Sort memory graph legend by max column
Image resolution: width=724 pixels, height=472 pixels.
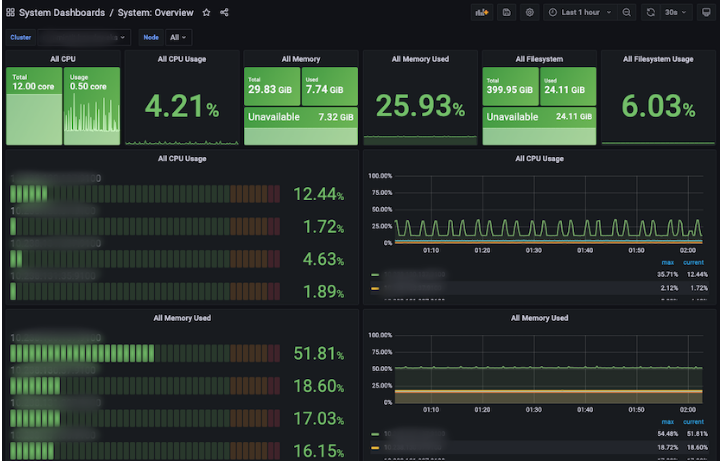click(x=668, y=422)
